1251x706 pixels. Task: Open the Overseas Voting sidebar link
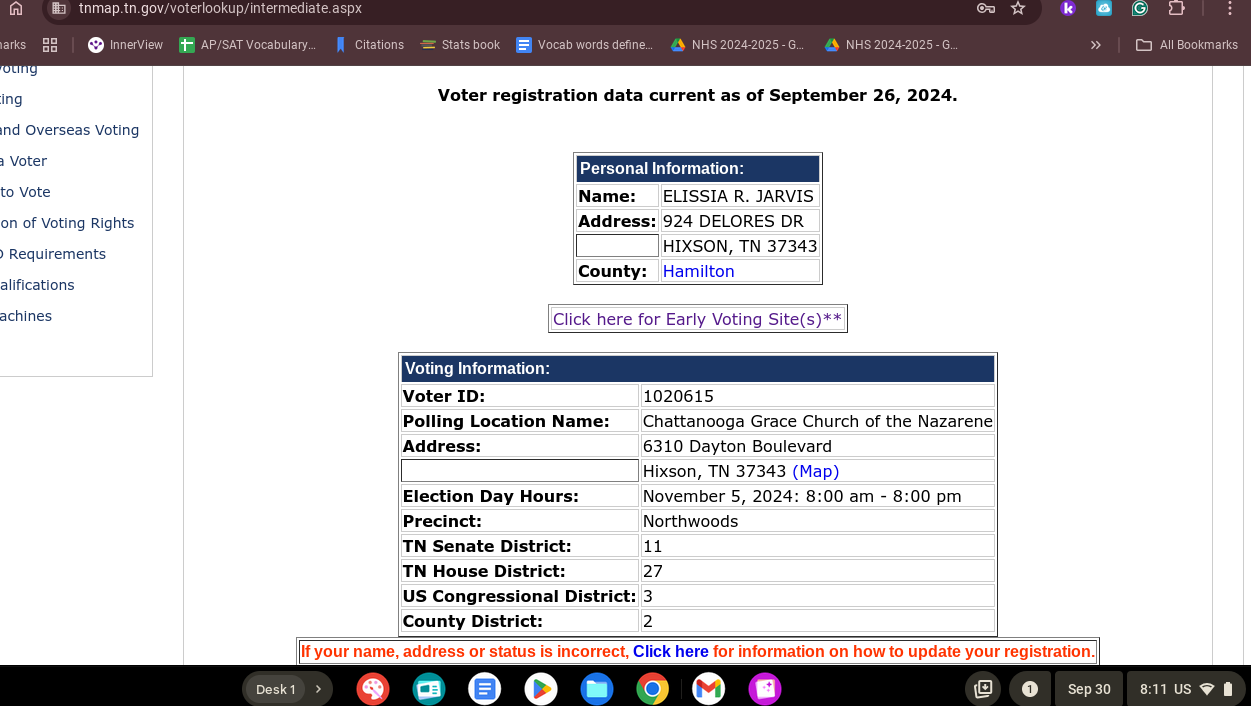coord(69,130)
